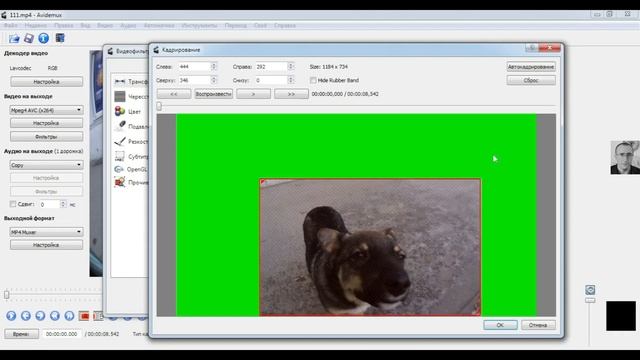Open Настройка under Декодер видео
640x360 pixels.
(47, 82)
